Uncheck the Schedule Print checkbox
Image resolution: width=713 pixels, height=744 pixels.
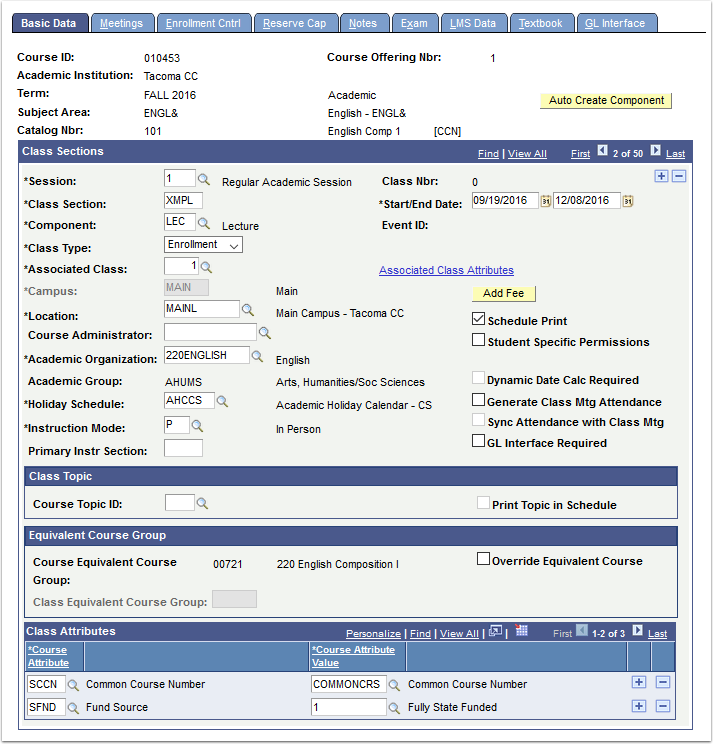tap(479, 319)
